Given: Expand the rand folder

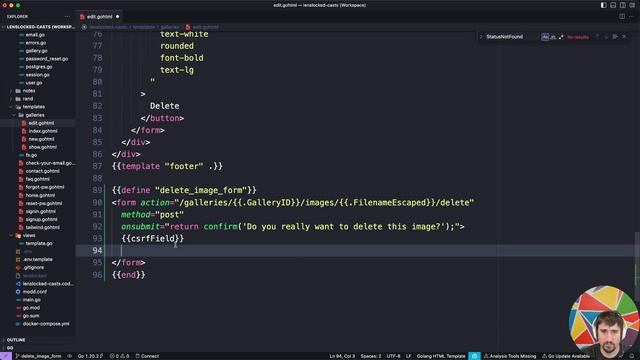Looking at the screenshot, I should 28,99.
